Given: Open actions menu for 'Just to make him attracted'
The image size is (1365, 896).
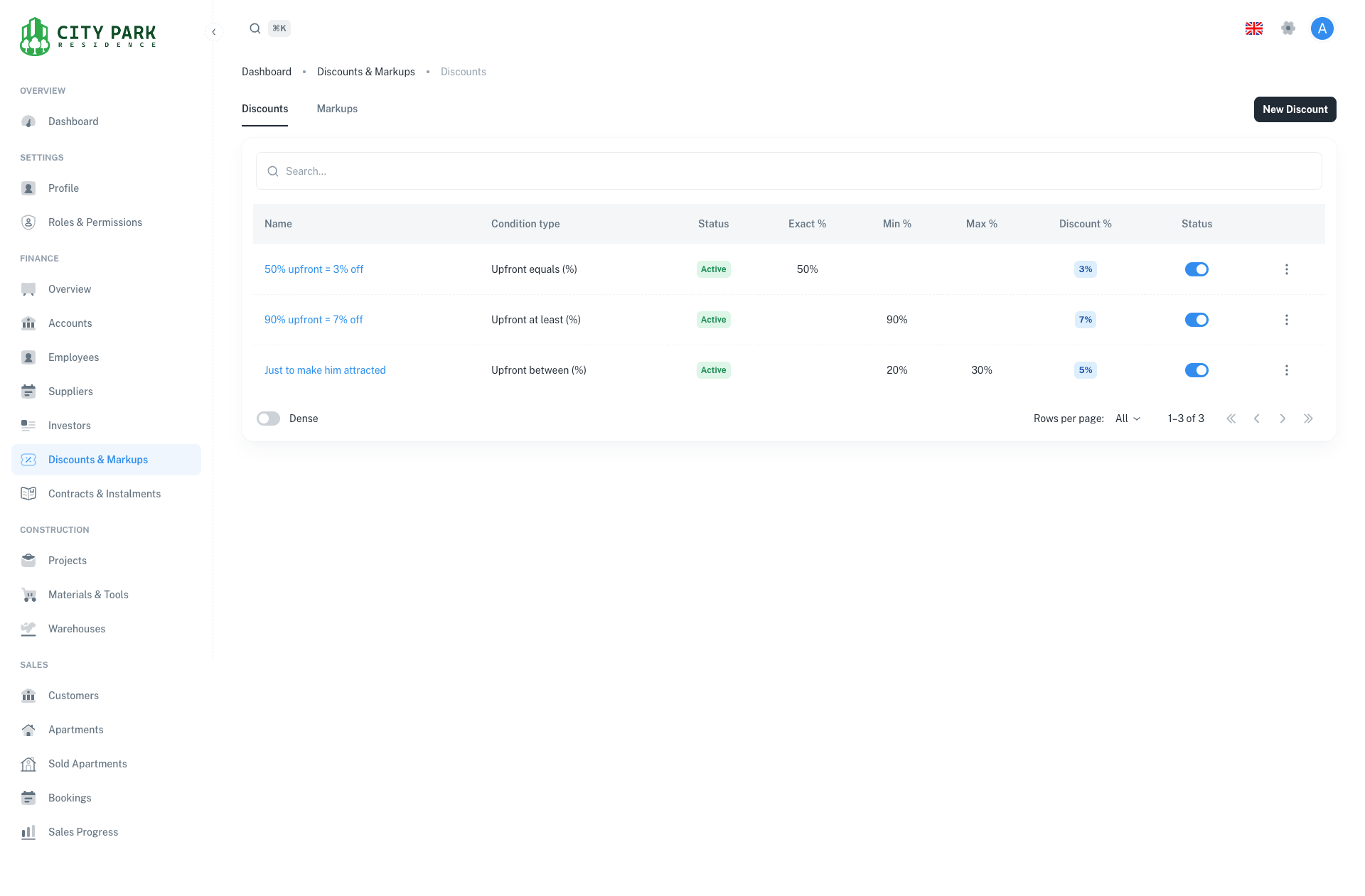Looking at the screenshot, I should [1286, 370].
